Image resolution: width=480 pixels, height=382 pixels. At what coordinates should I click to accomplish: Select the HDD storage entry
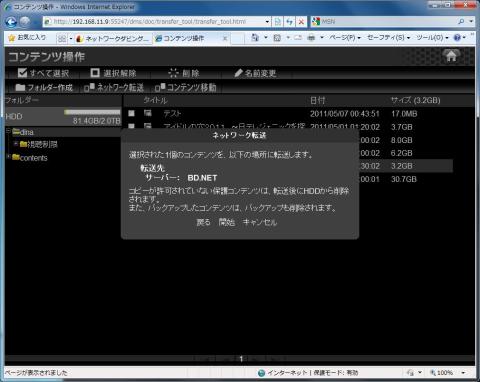[x=63, y=117]
